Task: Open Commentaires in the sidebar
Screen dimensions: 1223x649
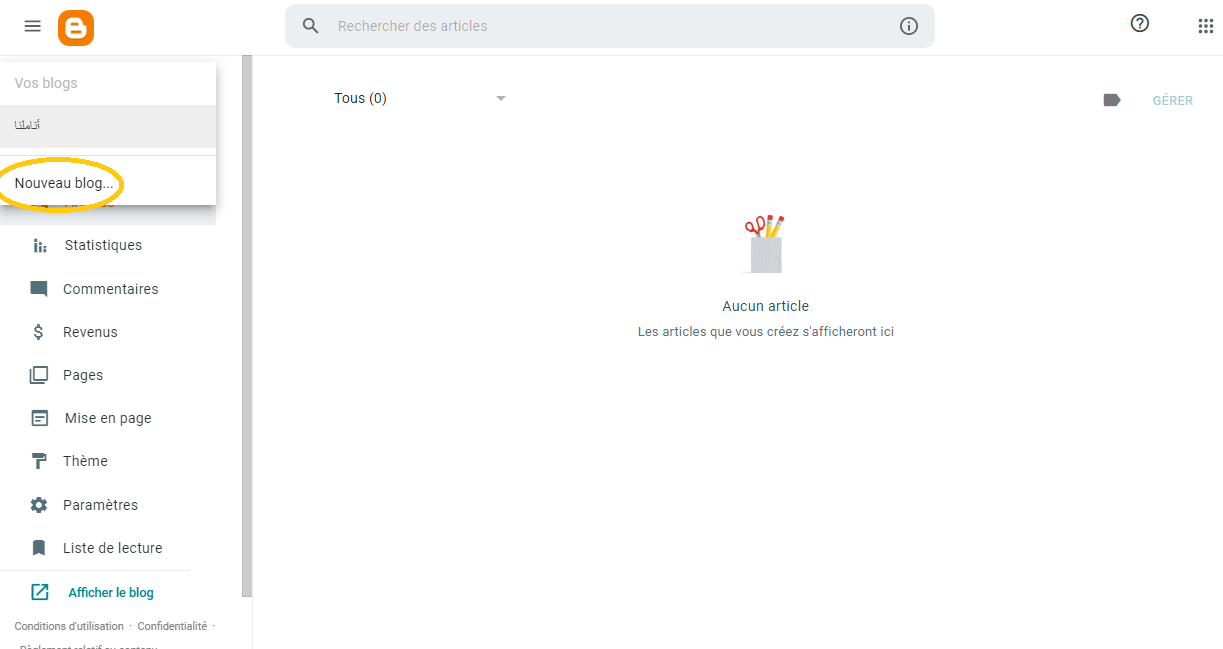Action: [x=110, y=289]
